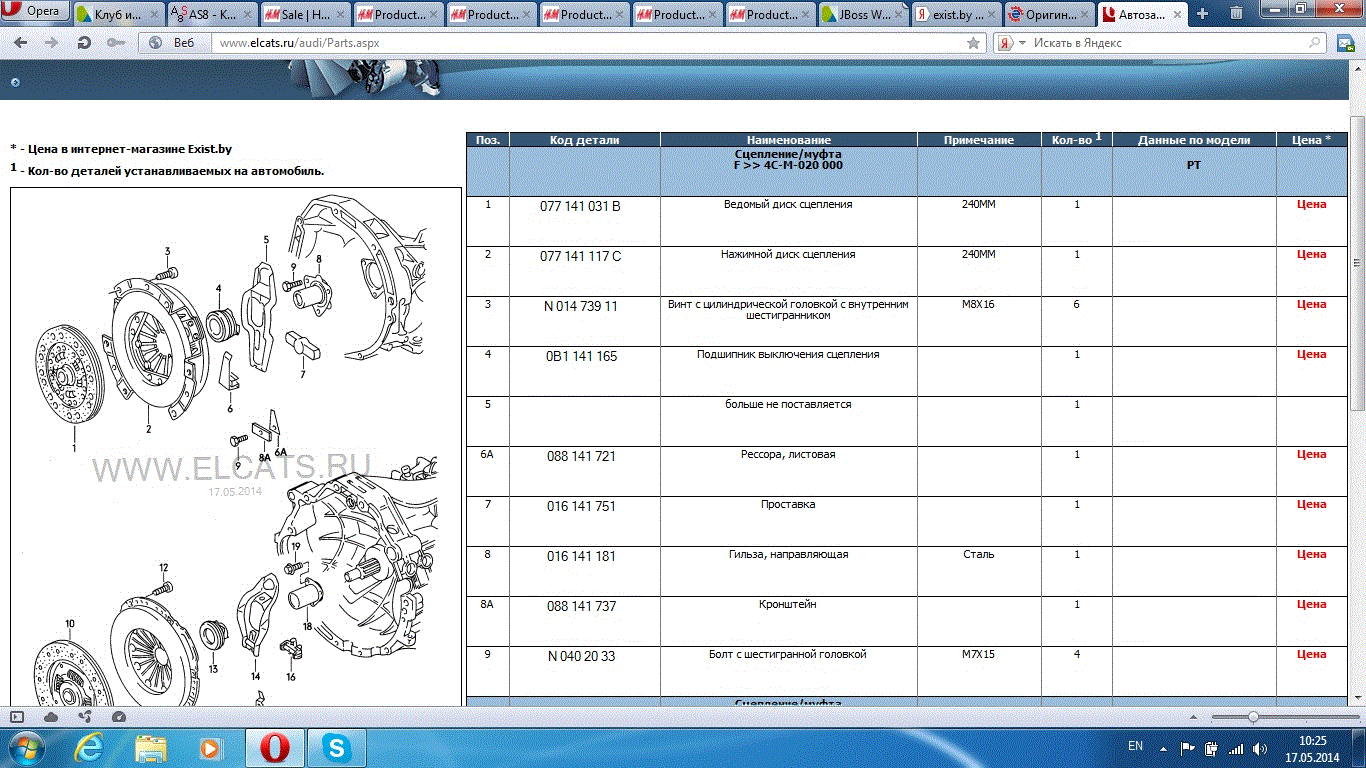Viewport: 1366px width, 768px height.
Task: Click the browser back arrow button
Action: [x=21, y=43]
